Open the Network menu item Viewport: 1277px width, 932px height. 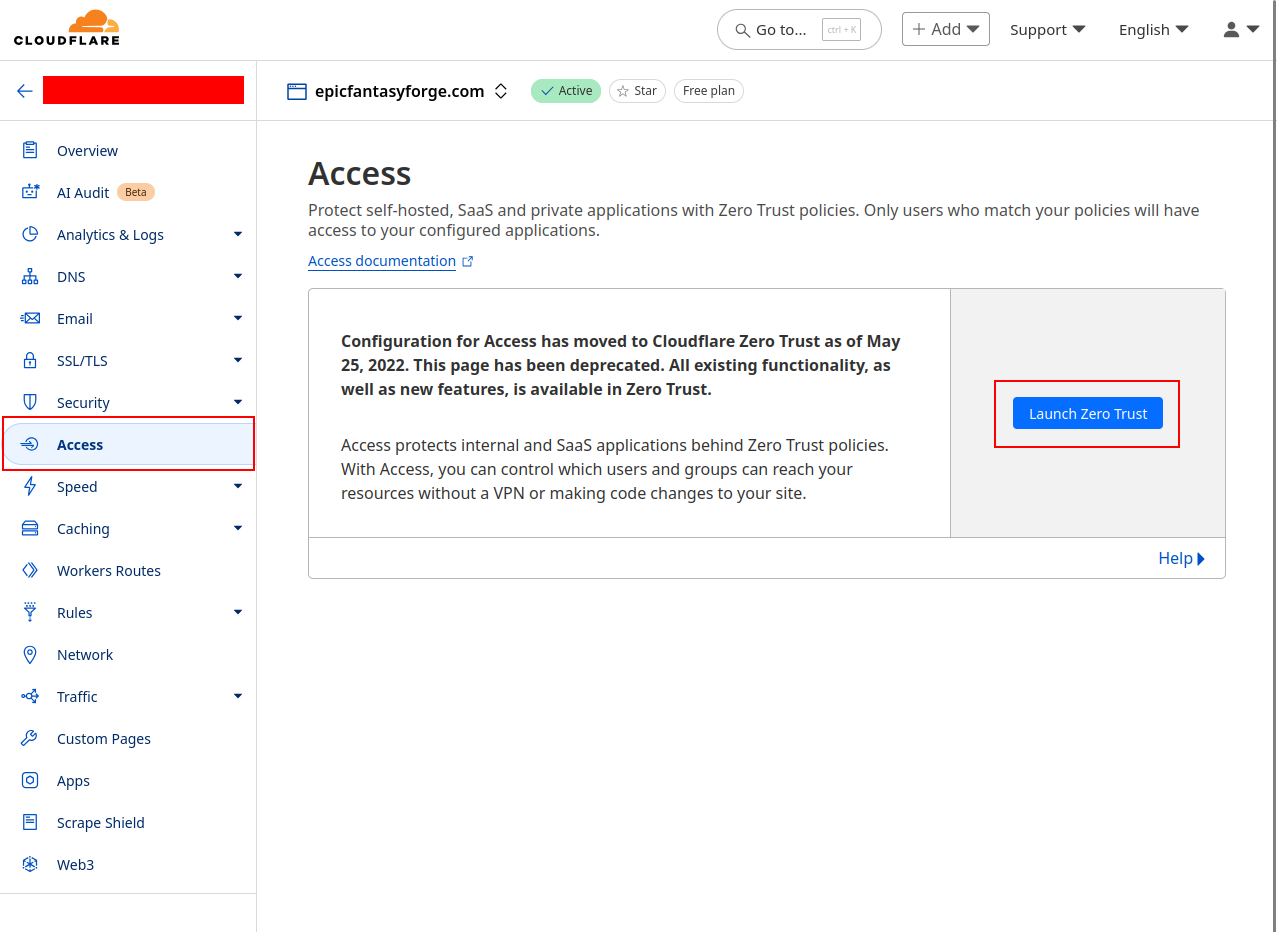(85, 654)
